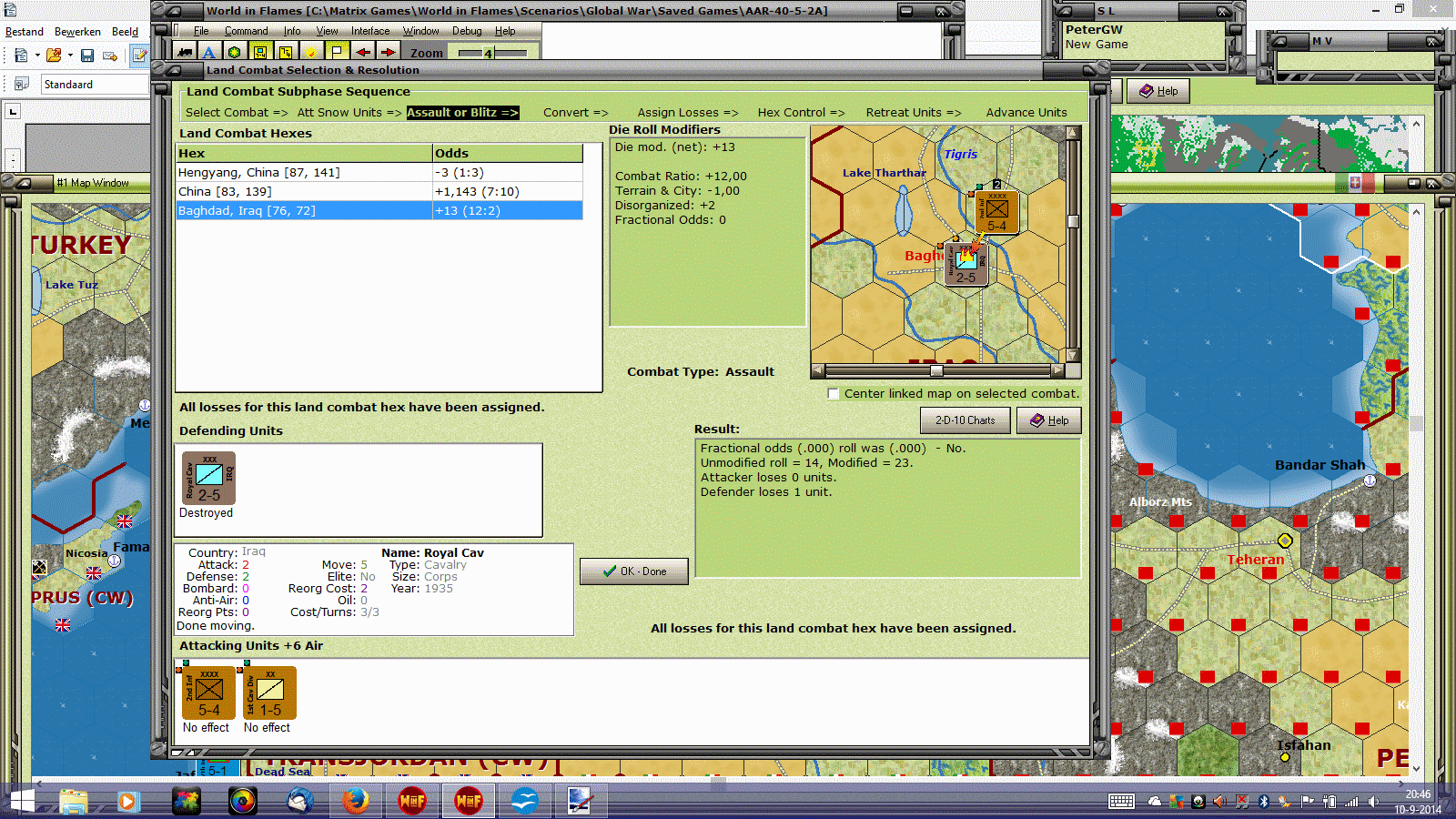The width and height of the screenshot is (1456, 819).
Task: Click the sun weather toolbar icon
Action: [x=311, y=52]
